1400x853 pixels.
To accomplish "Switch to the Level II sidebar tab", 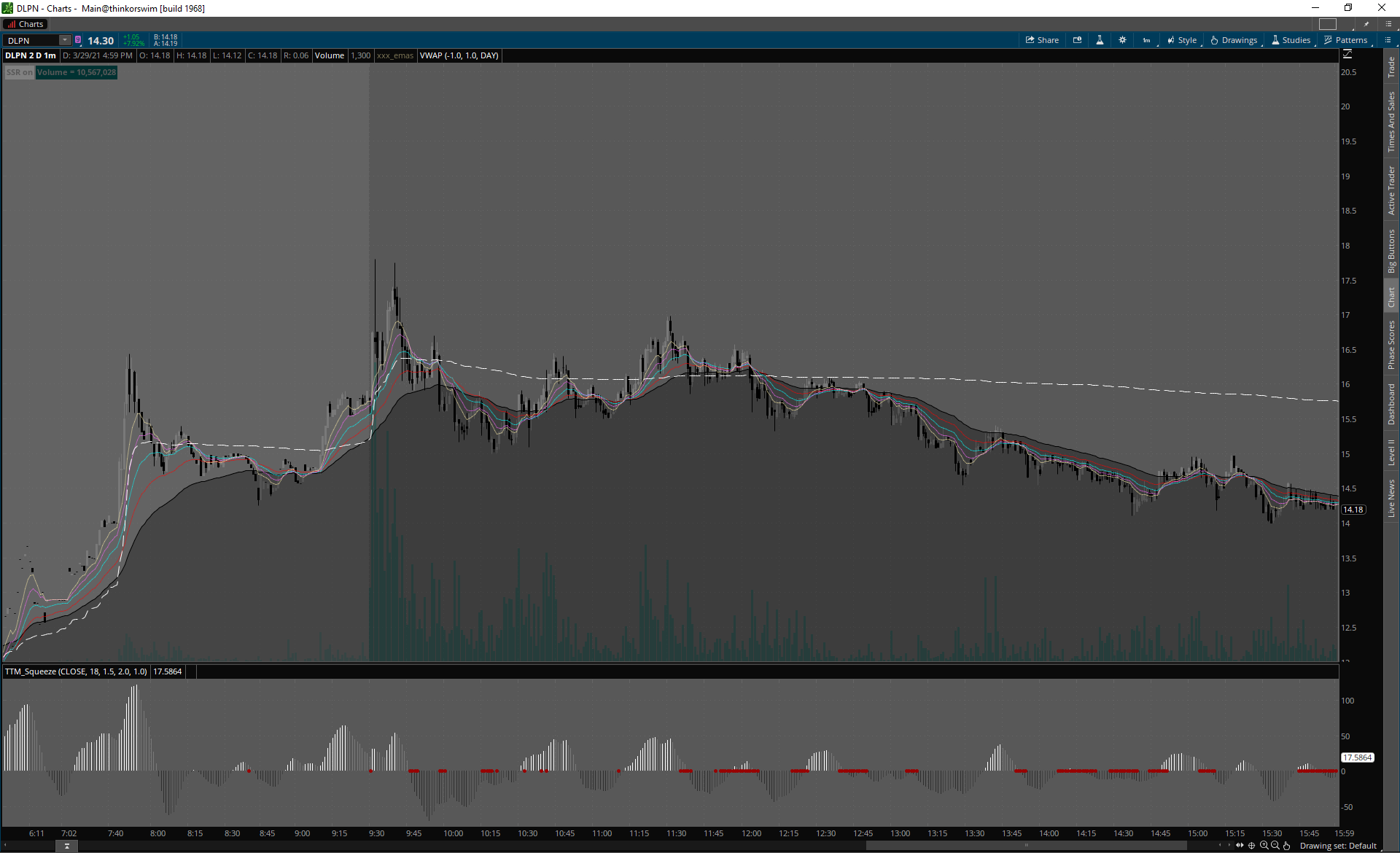I will (x=1391, y=452).
